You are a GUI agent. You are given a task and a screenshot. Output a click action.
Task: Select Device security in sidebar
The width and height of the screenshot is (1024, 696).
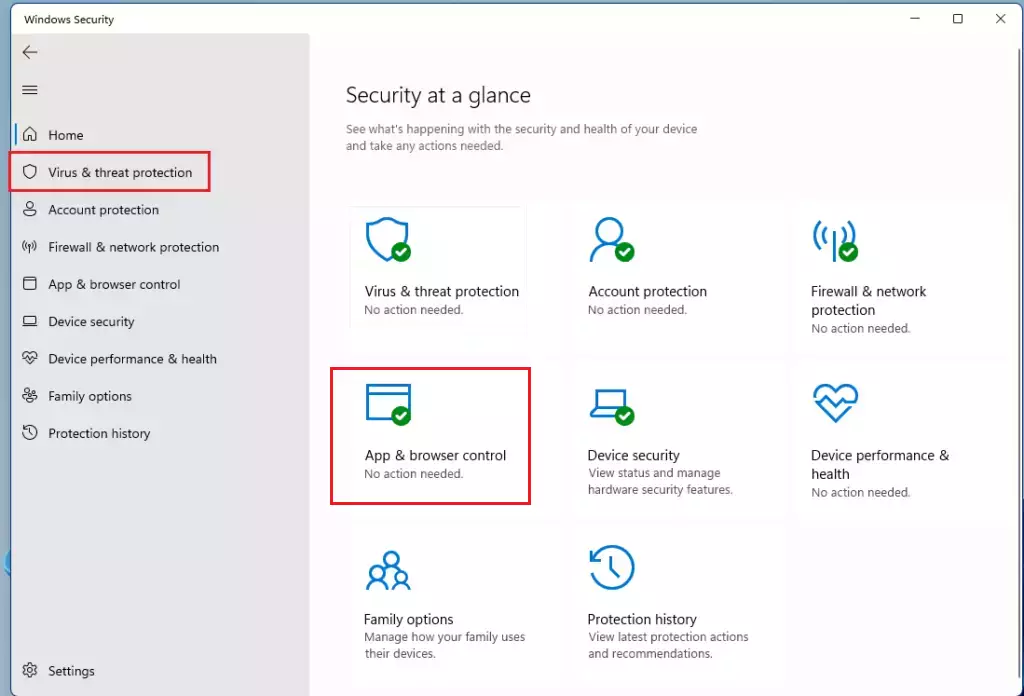(x=91, y=322)
